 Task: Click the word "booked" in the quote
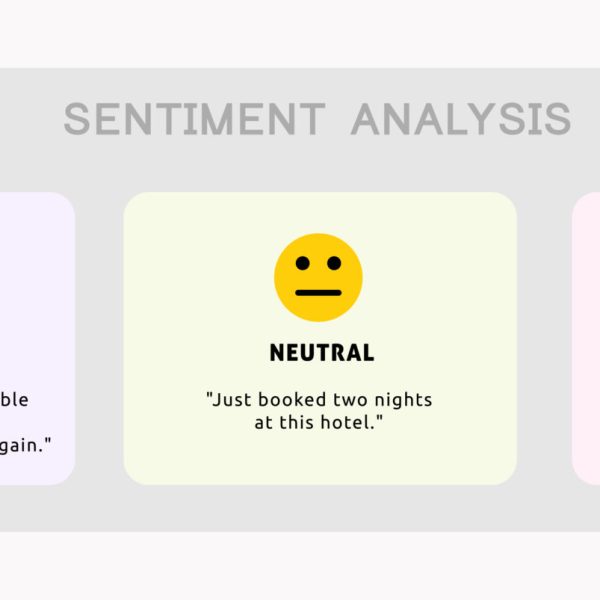click(x=292, y=399)
